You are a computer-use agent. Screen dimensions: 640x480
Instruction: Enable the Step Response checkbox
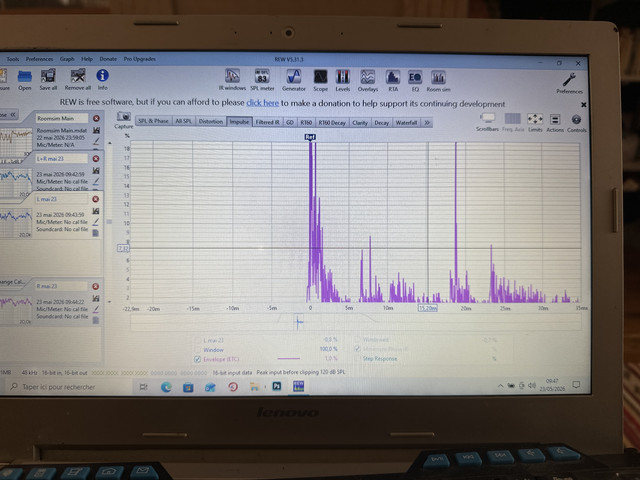click(357, 358)
